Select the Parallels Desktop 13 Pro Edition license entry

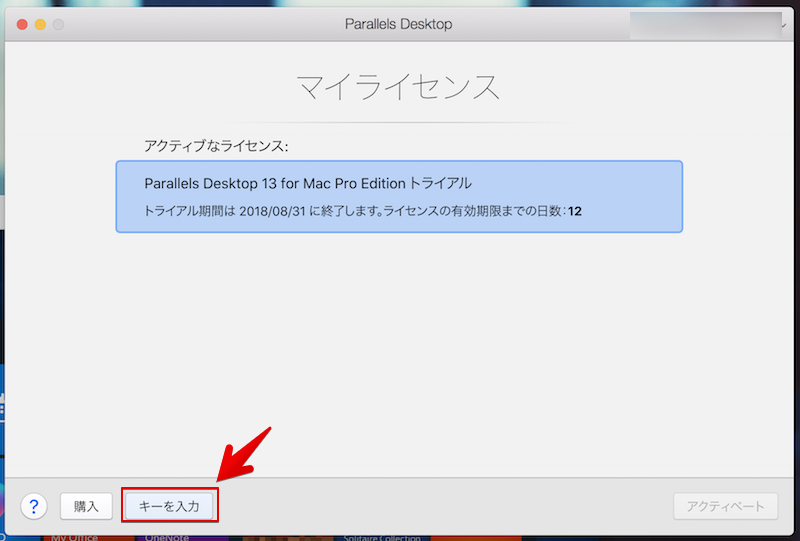click(399, 196)
